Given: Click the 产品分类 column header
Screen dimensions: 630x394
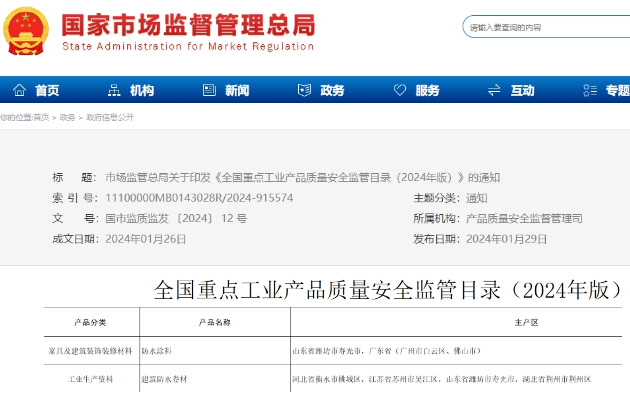Looking at the screenshot, I should 90,322.
